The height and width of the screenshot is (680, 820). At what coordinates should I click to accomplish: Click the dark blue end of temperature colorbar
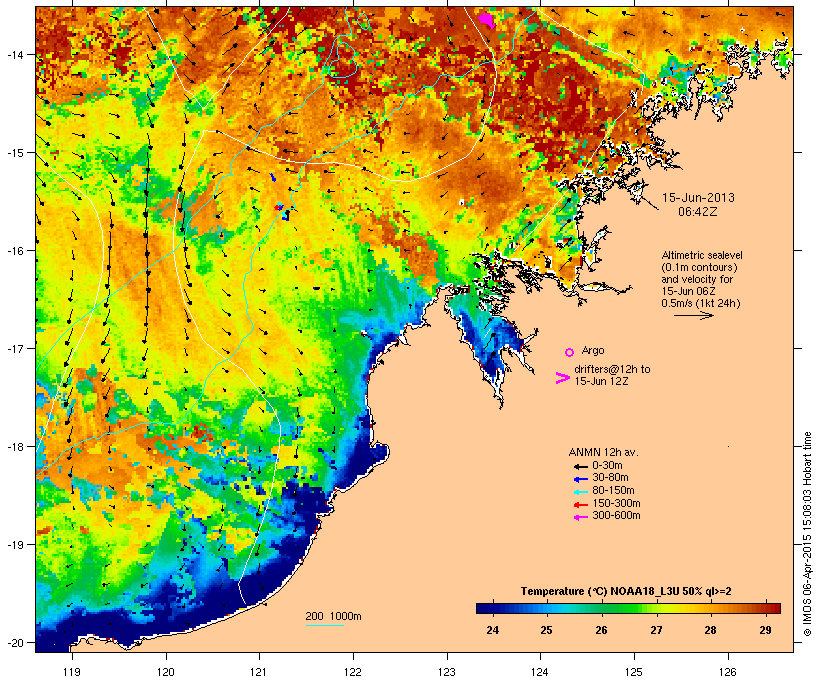coord(484,608)
